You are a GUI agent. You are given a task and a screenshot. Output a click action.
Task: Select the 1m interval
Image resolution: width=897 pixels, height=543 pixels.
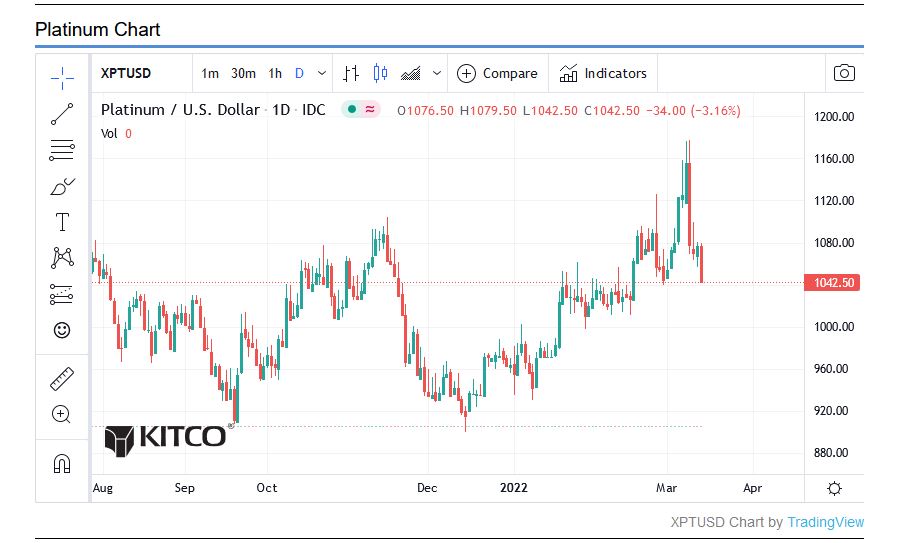(210, 73)
